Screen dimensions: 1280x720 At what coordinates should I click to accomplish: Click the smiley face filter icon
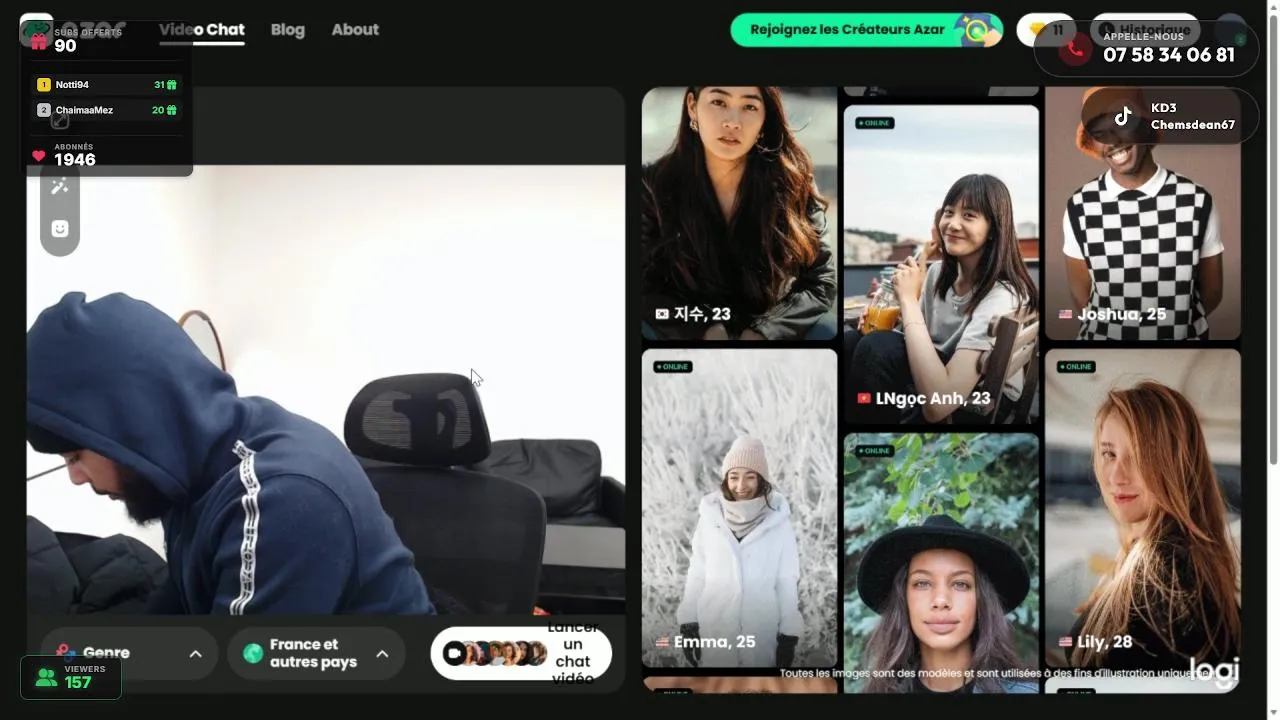(x=60, y=229)
